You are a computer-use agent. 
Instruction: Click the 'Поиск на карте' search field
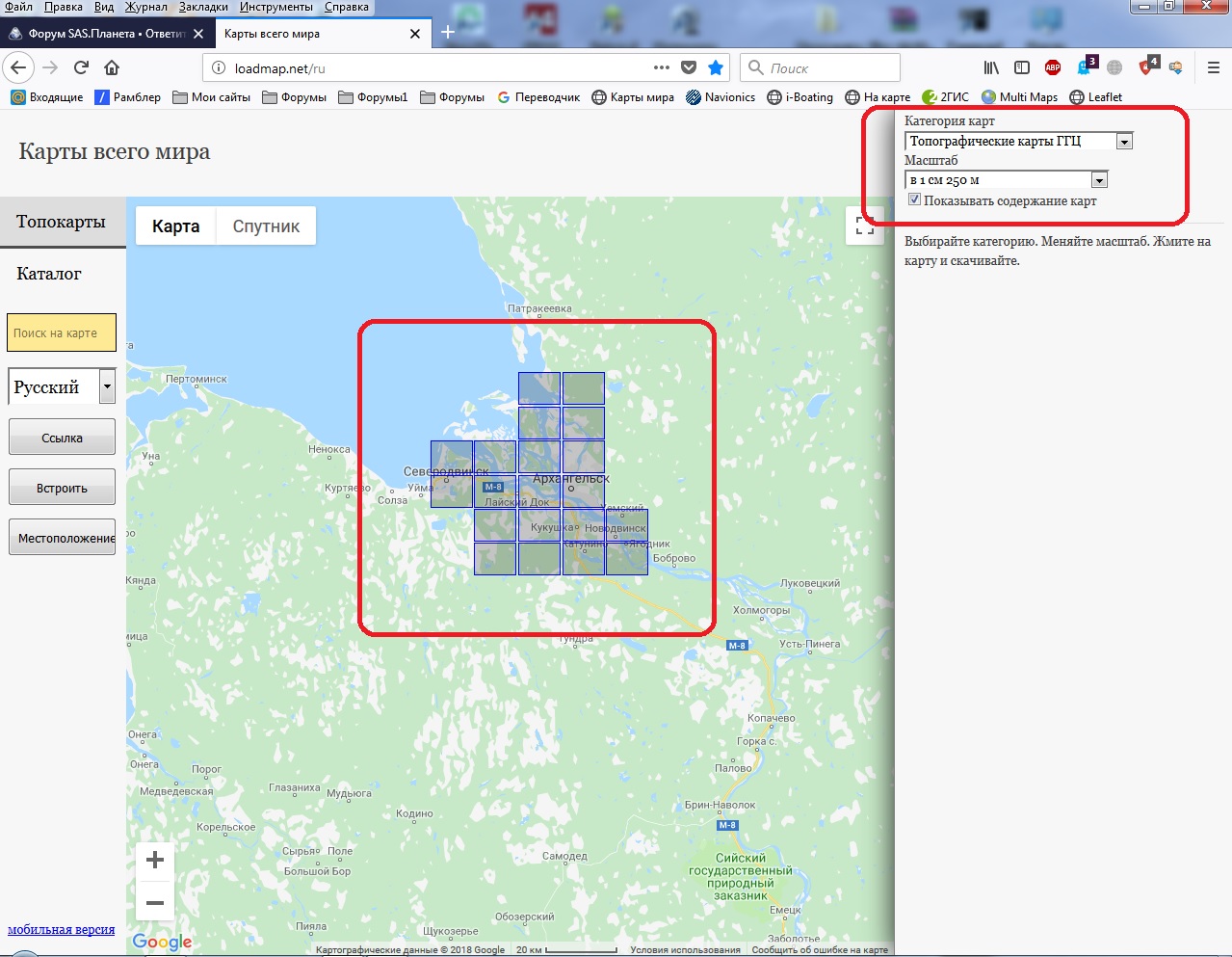(62, 332)
